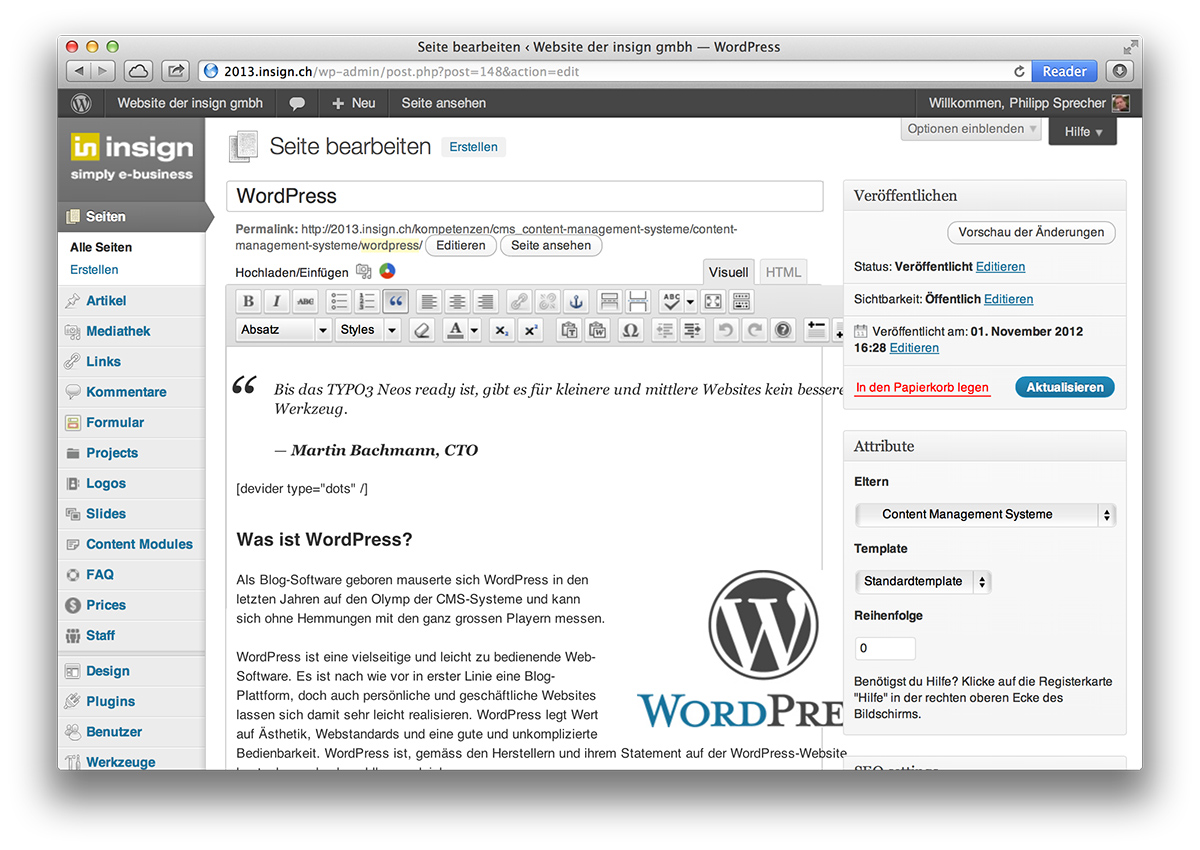Switch to the Visuell editor tab

pos(729,272)
